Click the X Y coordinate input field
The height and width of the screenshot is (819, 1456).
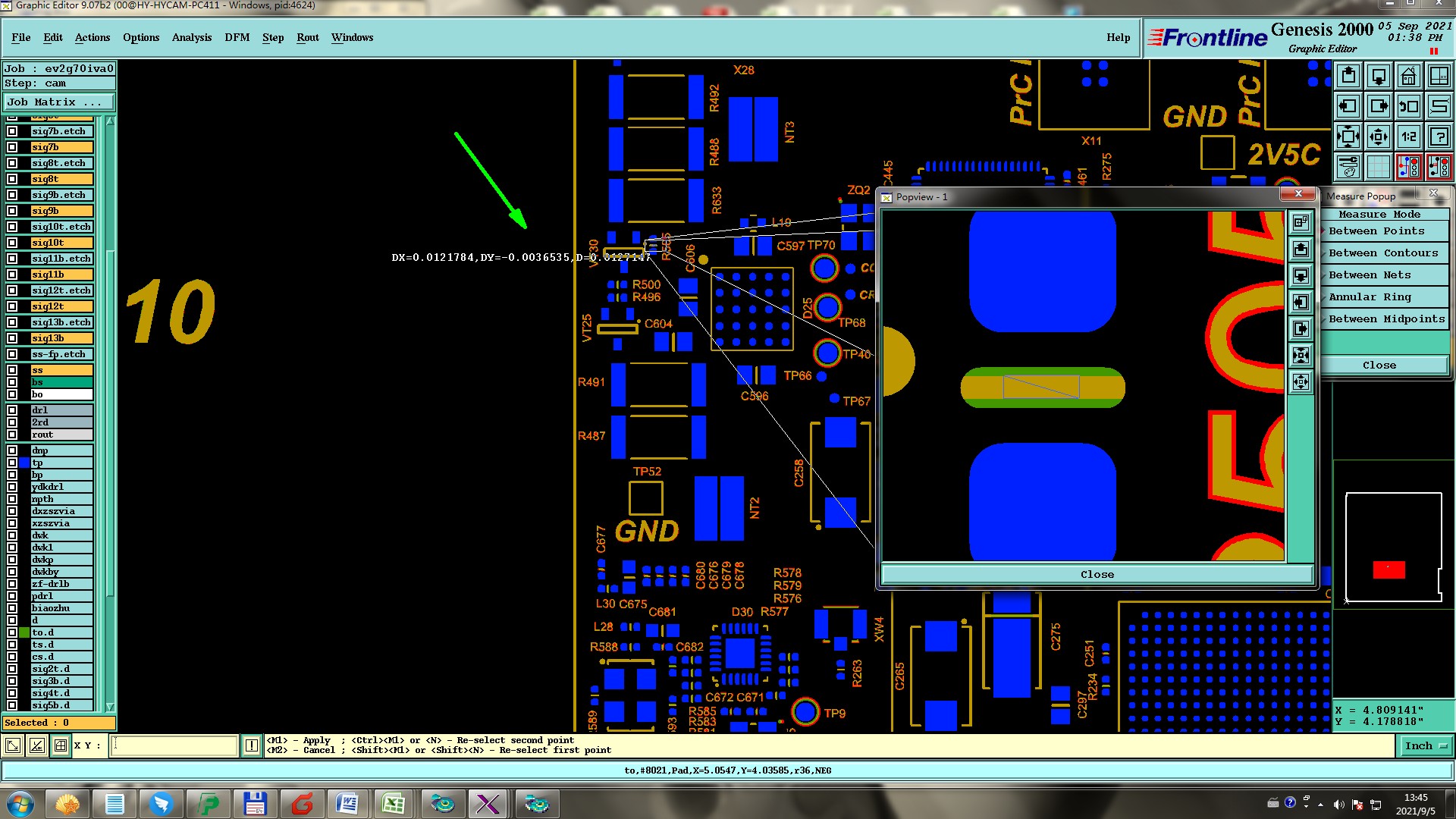pyautogui.click(x=174, y=746)
